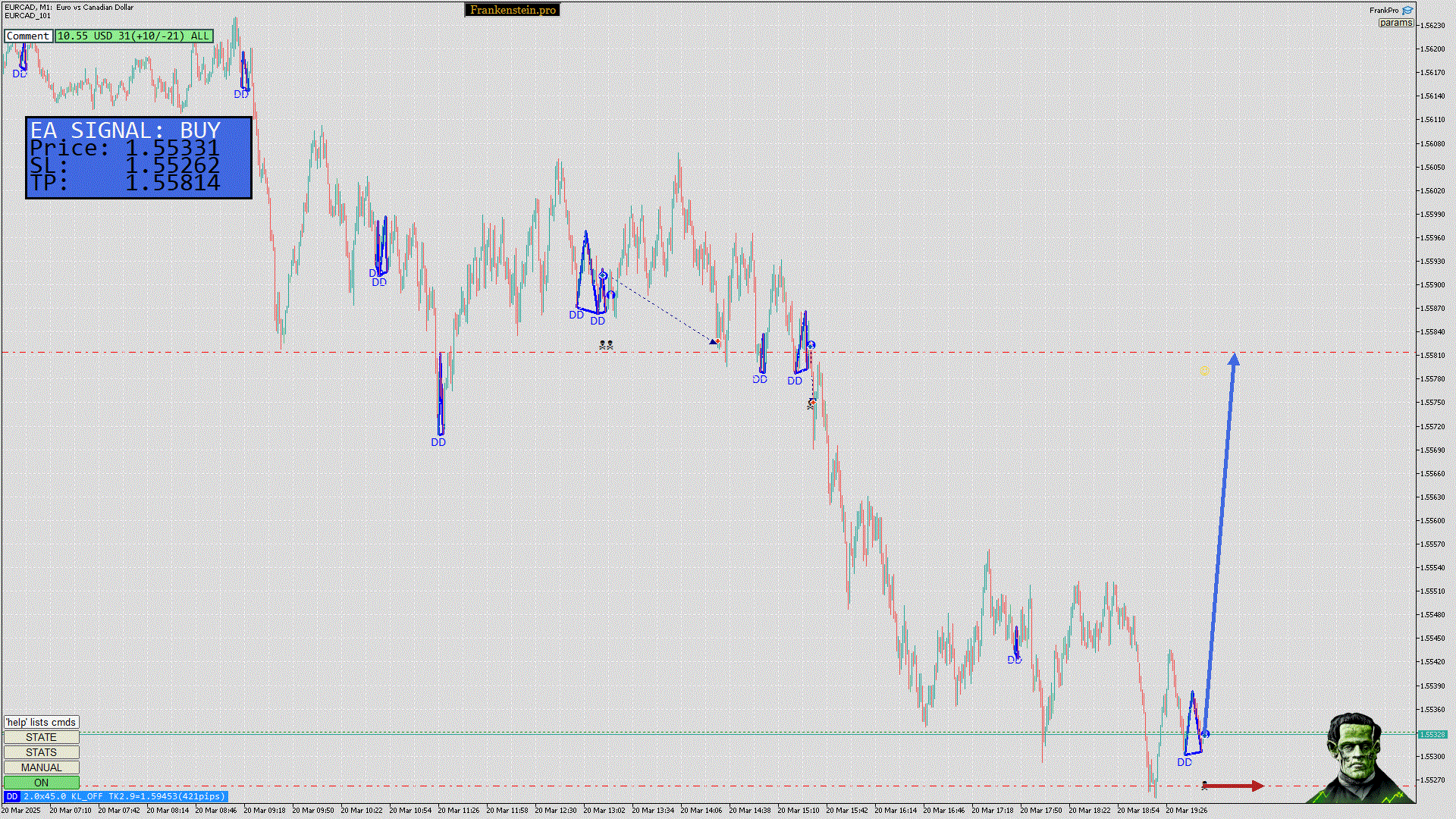Click the KL_OFF status bar text
This screenshot has width=1456, height=819.
tap(86, 796)
